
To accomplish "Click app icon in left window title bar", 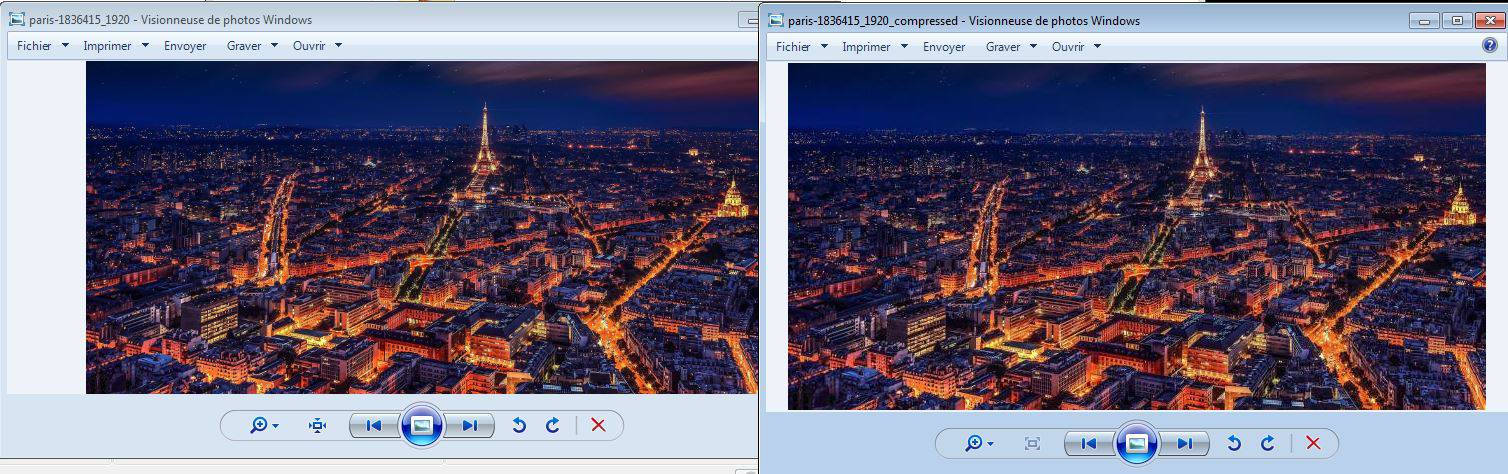I will coord(17,19).
